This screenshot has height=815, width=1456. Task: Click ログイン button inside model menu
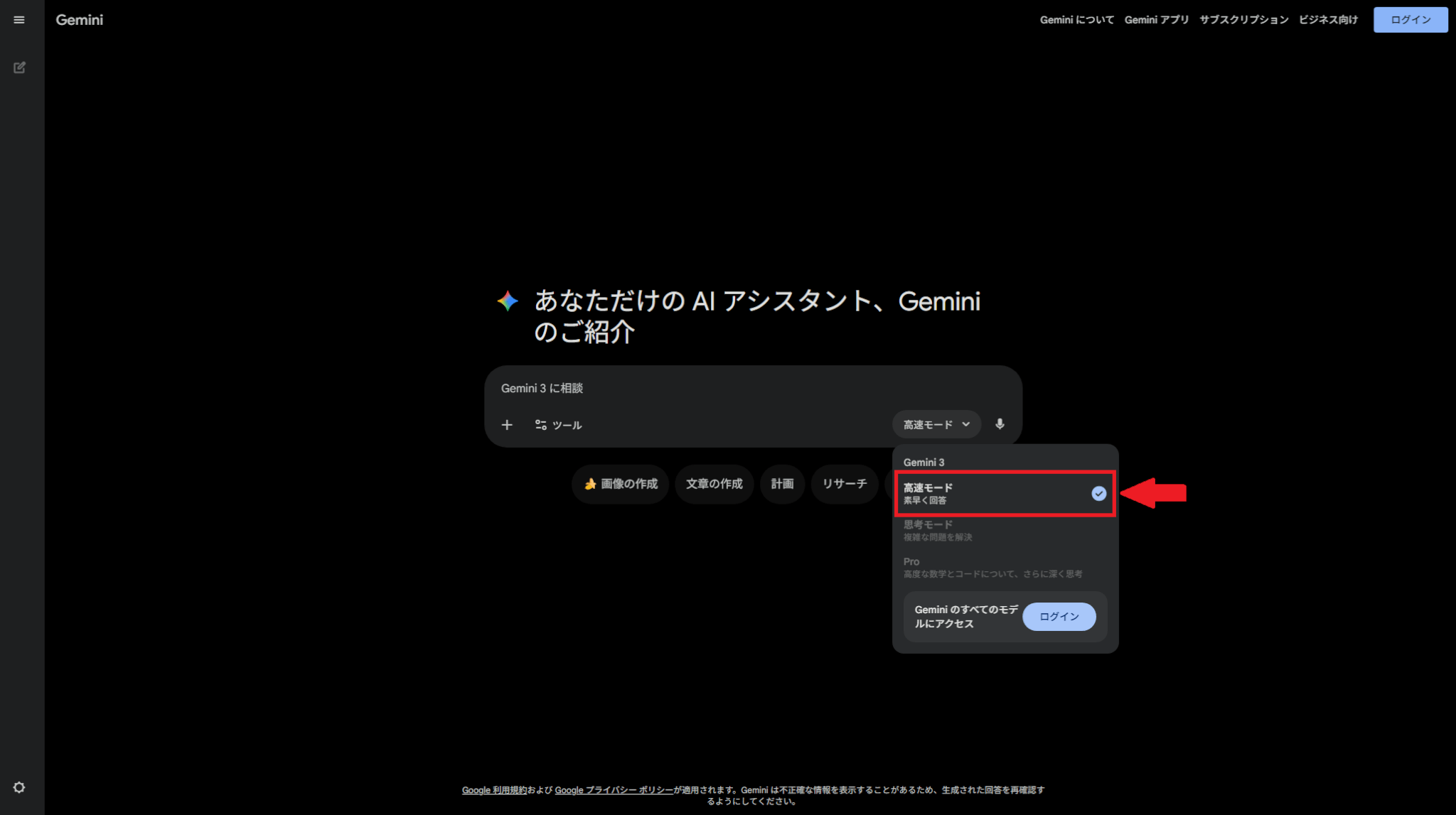click(1059, 617)
